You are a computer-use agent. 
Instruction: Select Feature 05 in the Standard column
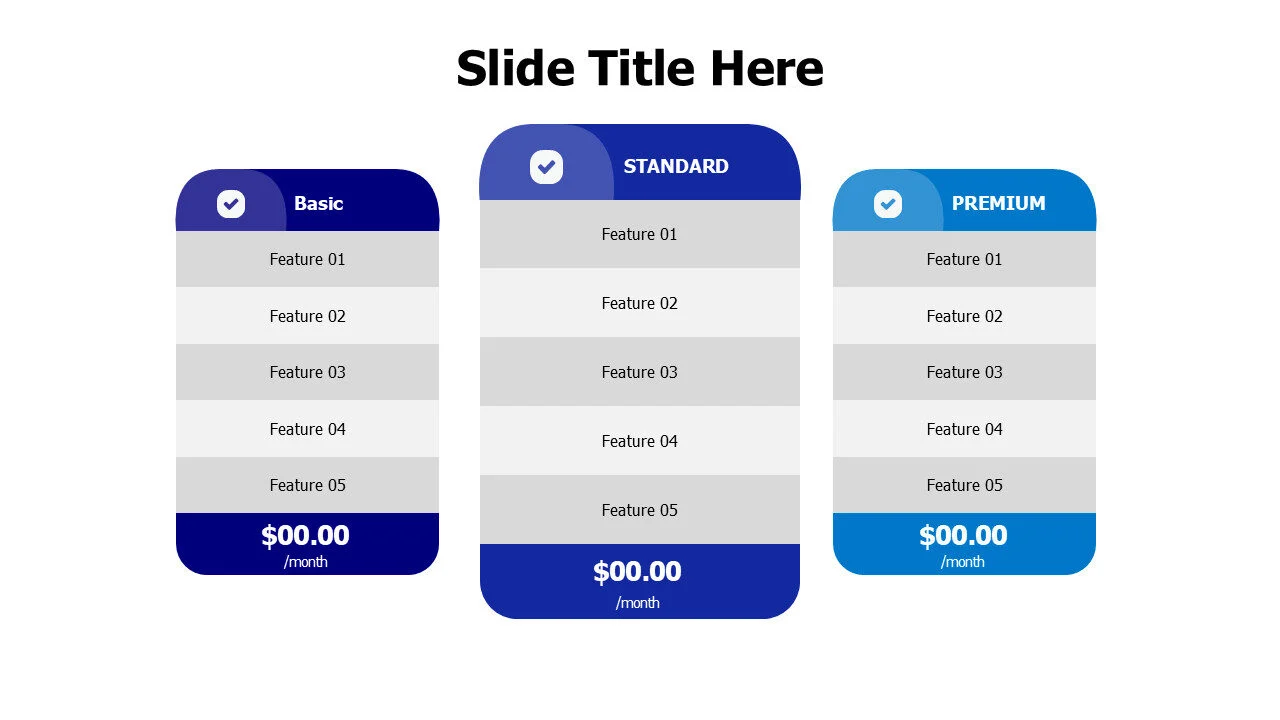[640, 510]
